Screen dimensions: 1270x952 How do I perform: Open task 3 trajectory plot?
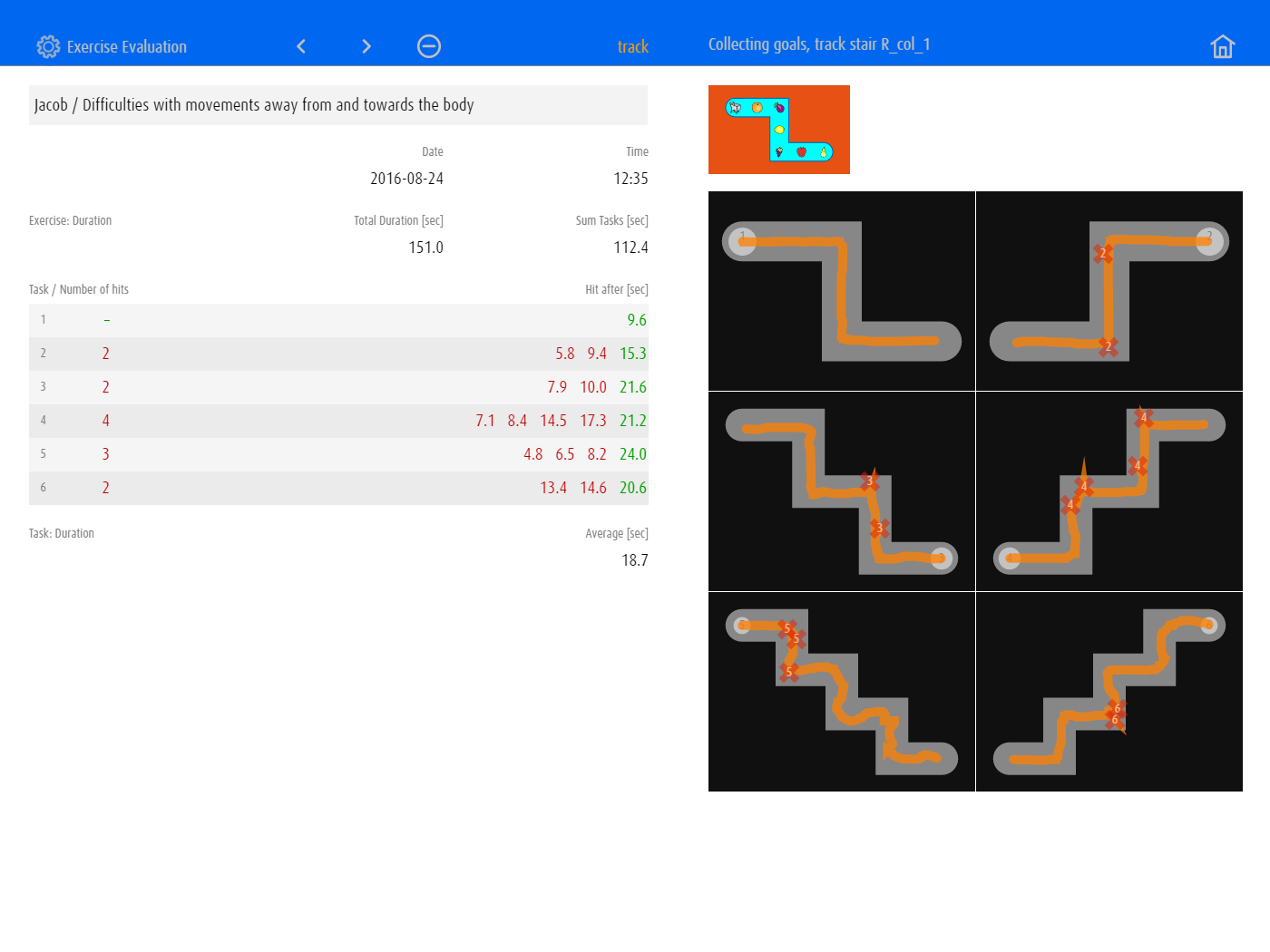click(x=841, y=491)
